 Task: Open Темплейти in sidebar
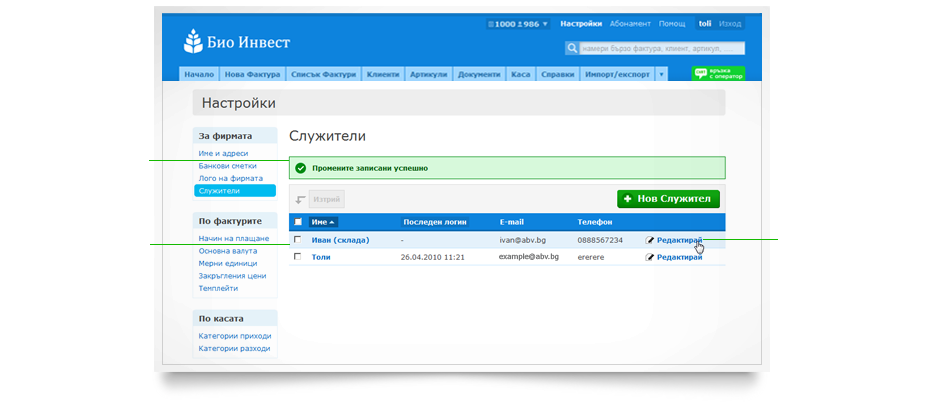[218, 288]
